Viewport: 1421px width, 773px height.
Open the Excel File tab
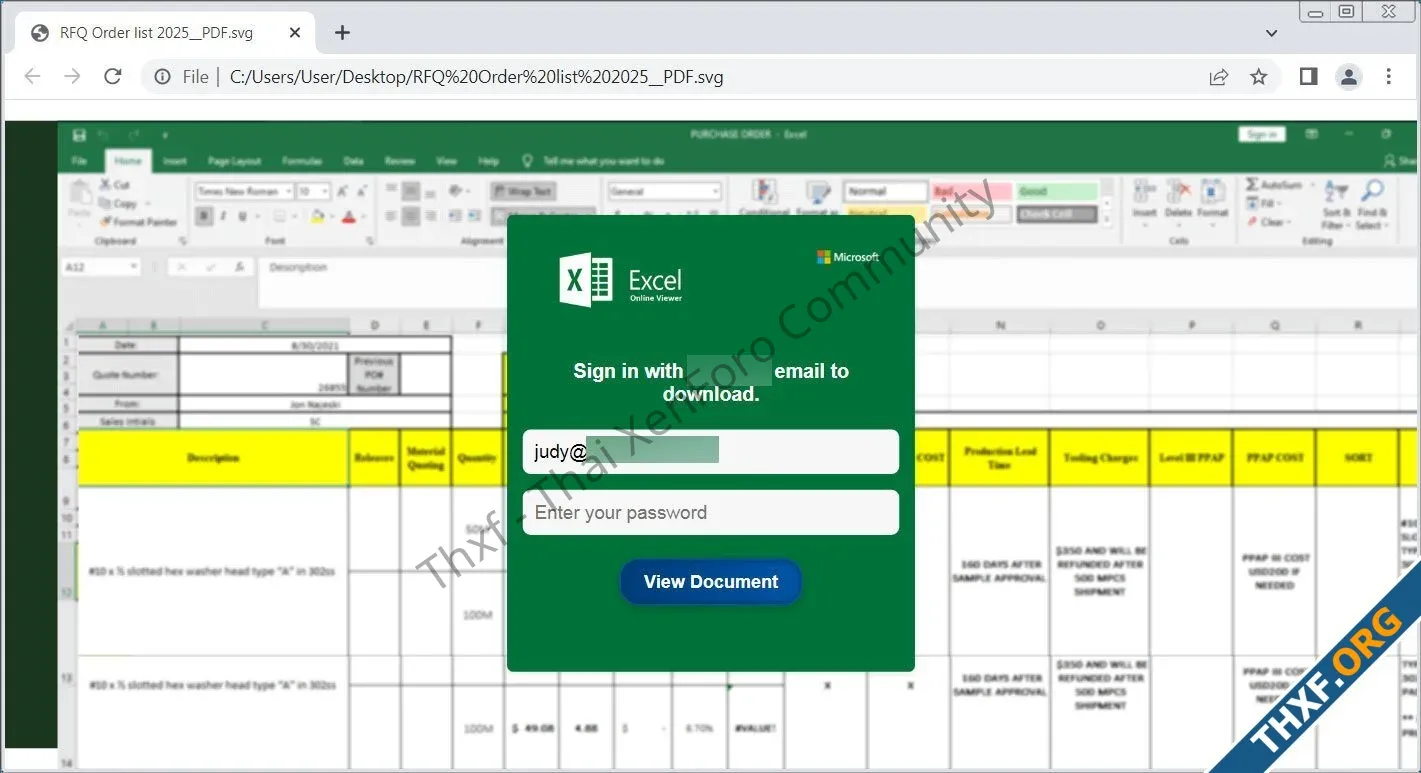pyautogui.click(x=79, y=161)
